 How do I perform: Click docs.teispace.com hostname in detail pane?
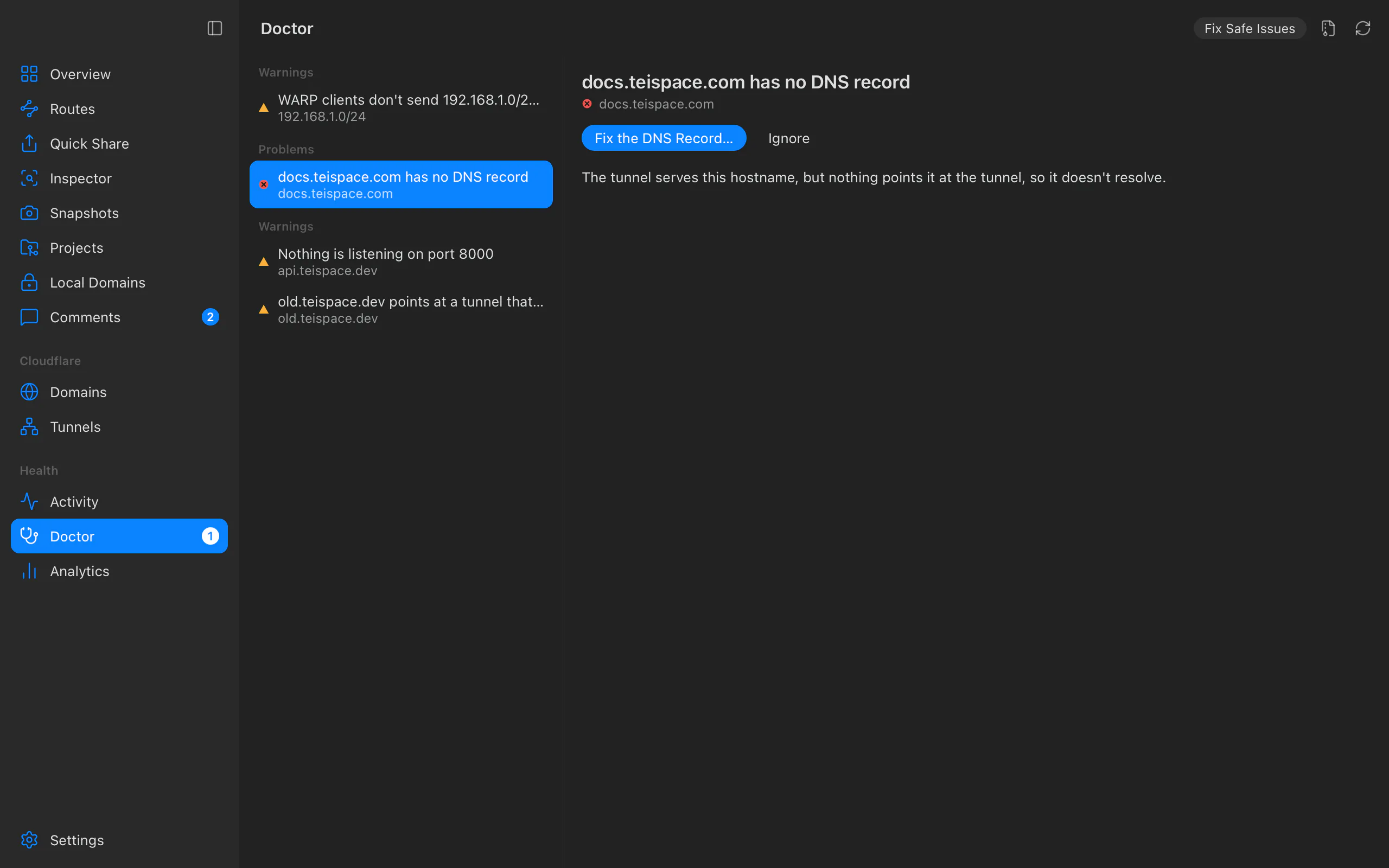coord(656,104)
